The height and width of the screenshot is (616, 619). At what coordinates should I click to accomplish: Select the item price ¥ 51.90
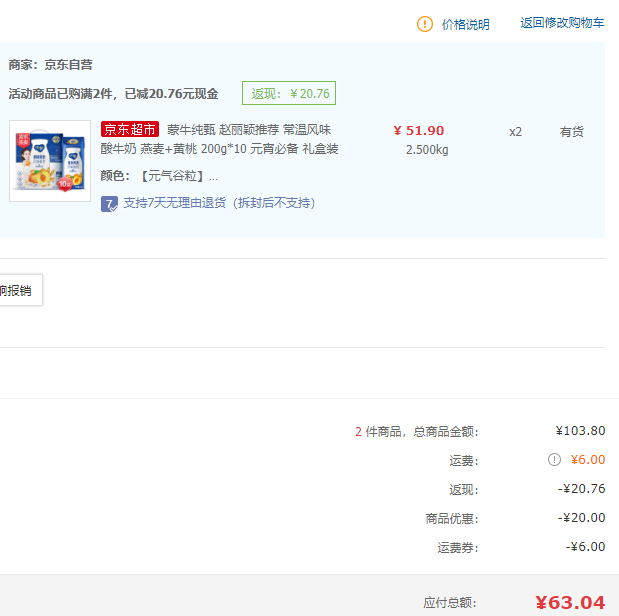(x=419, y=131)
